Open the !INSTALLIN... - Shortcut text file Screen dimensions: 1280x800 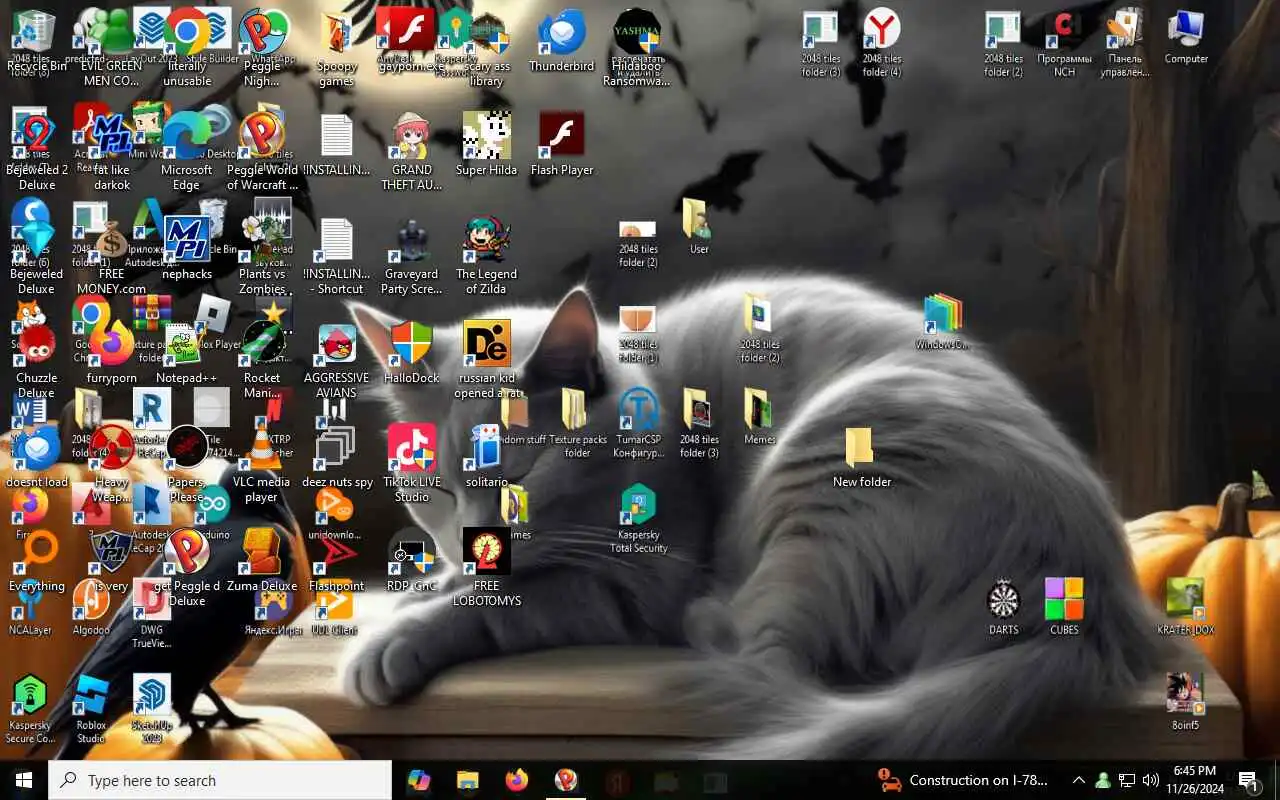pos(337,256)
